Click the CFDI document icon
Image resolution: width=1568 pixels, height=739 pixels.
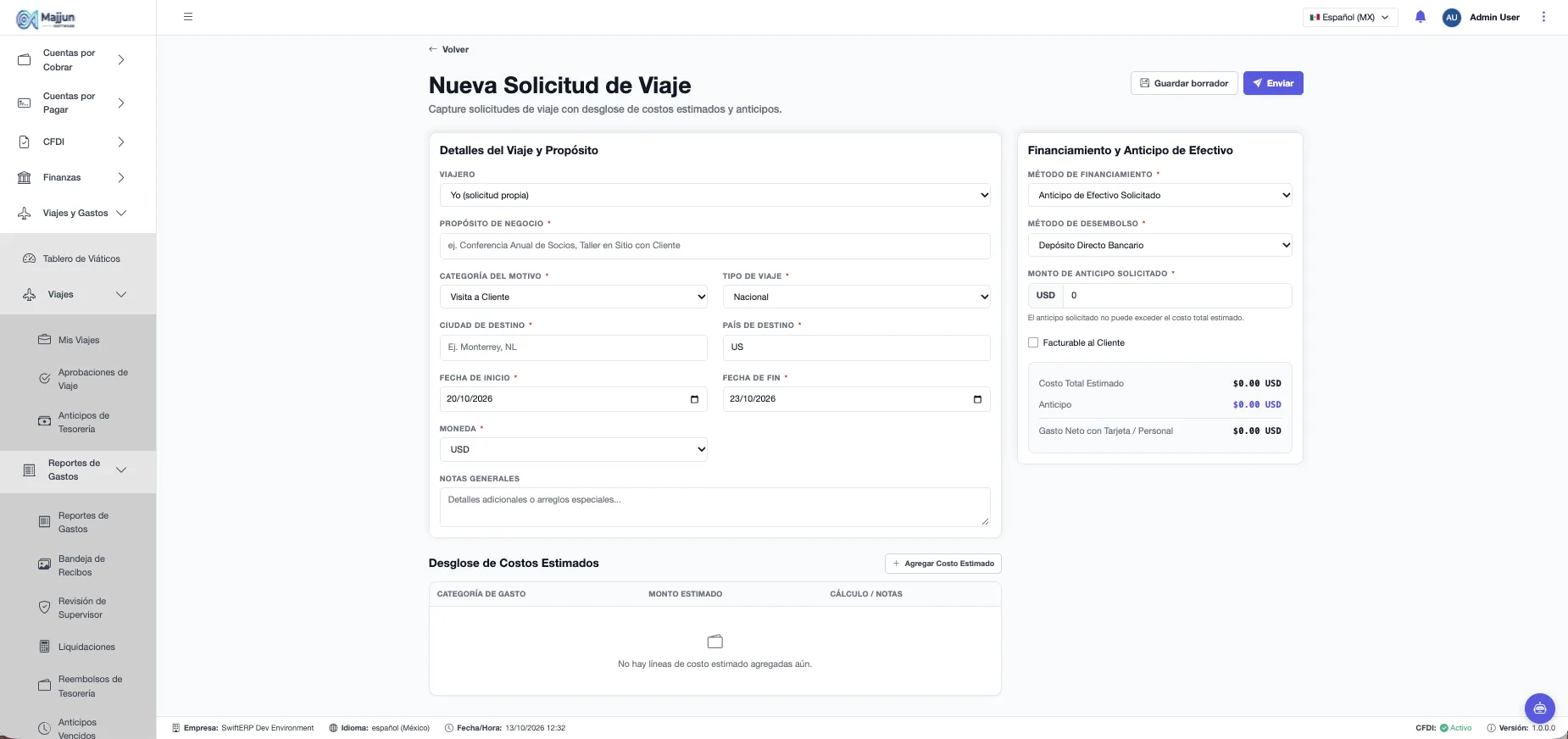pos(25,142)
